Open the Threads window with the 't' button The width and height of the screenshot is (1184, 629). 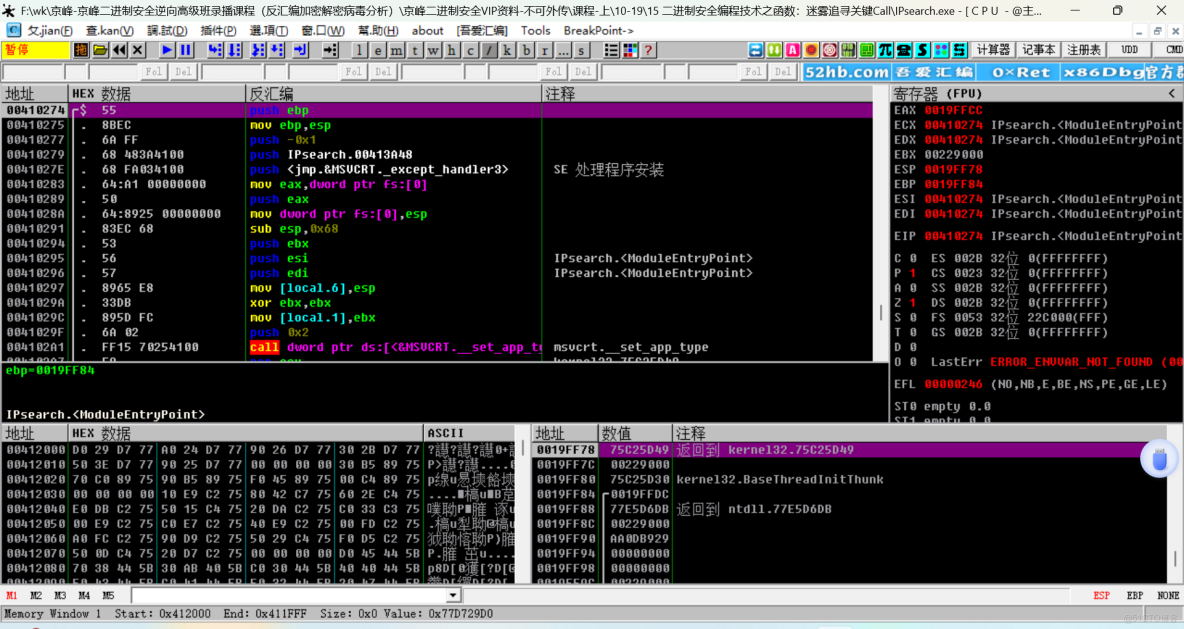[415, 51]
